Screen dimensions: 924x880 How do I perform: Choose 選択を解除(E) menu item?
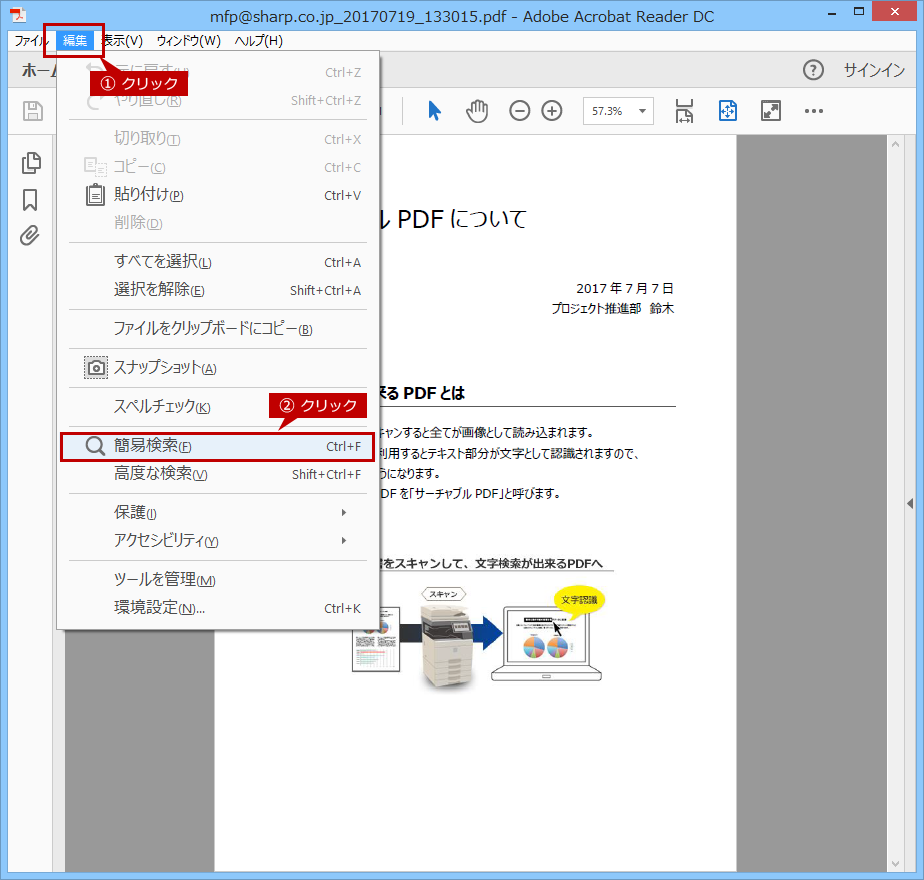click(217, 290)
